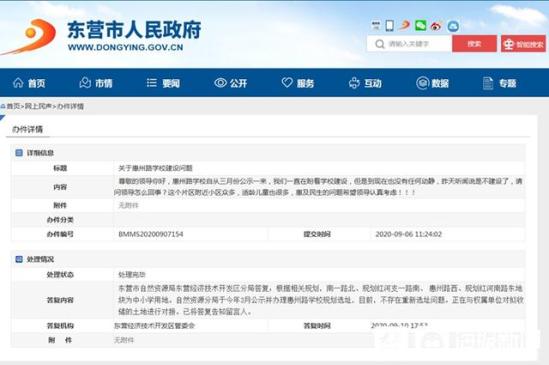Open the 专题 special topics menu
The width and height of the screenshot is (549, 365).
[500, 83]
